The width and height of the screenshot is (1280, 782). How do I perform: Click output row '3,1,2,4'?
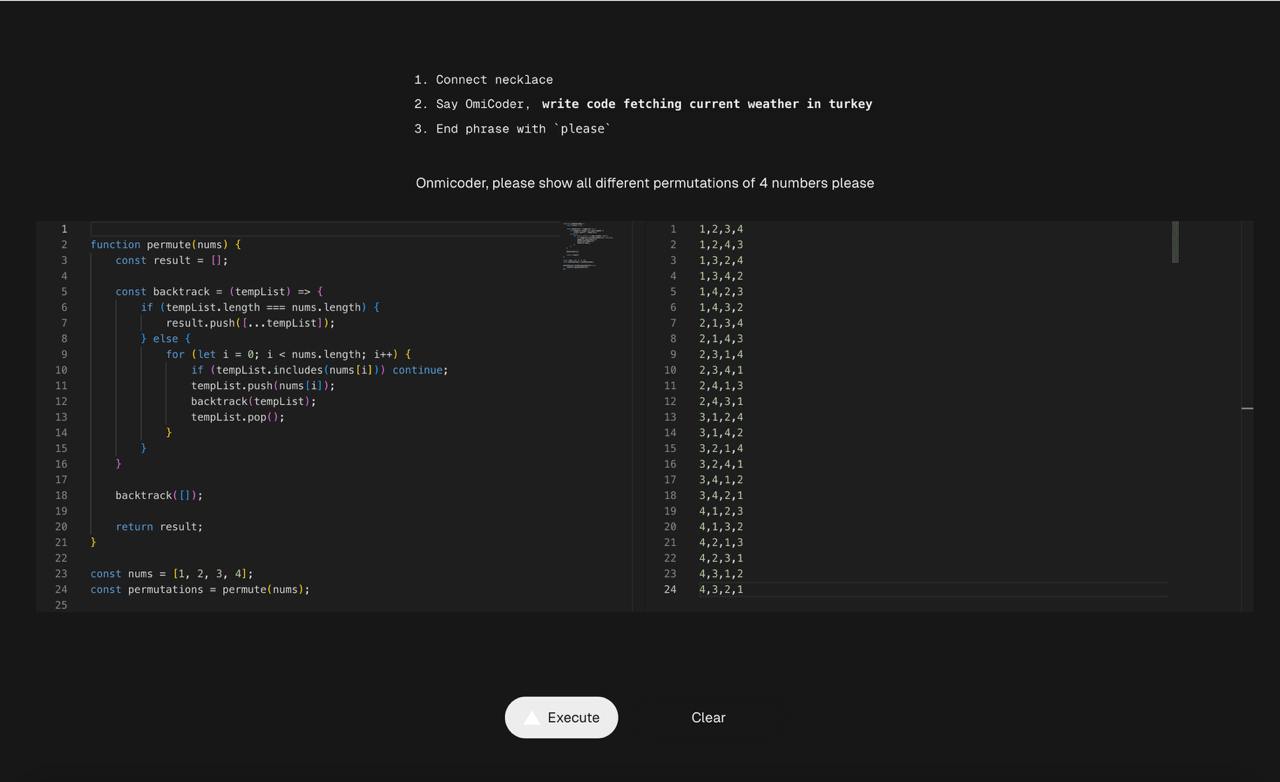[x=721, y=417]
